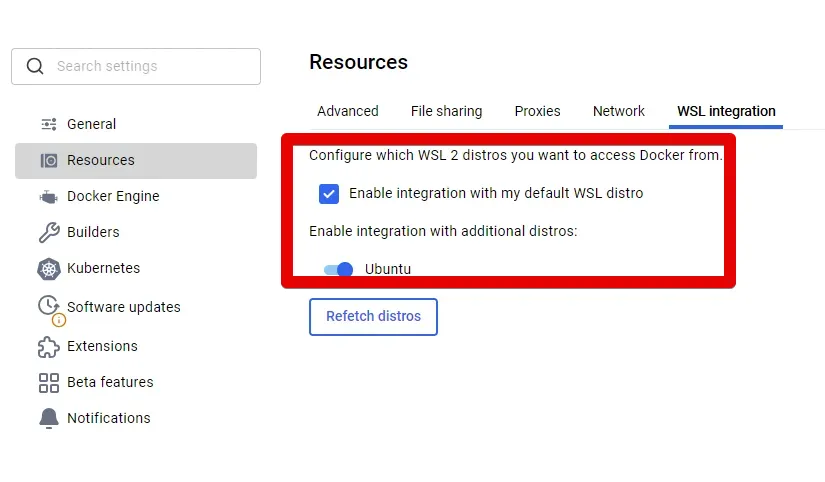The height and width of the screenshot is (482, 825).
Task: Open the Builders section
Action: coord(93,232)
